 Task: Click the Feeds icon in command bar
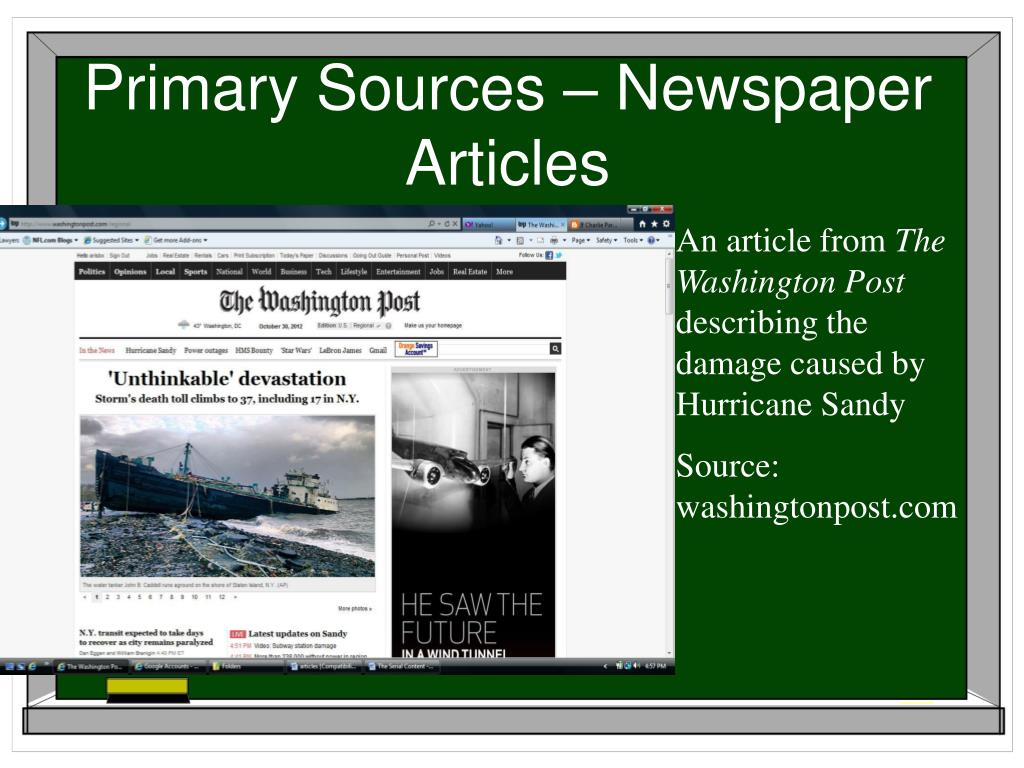[x=520, y=240]
